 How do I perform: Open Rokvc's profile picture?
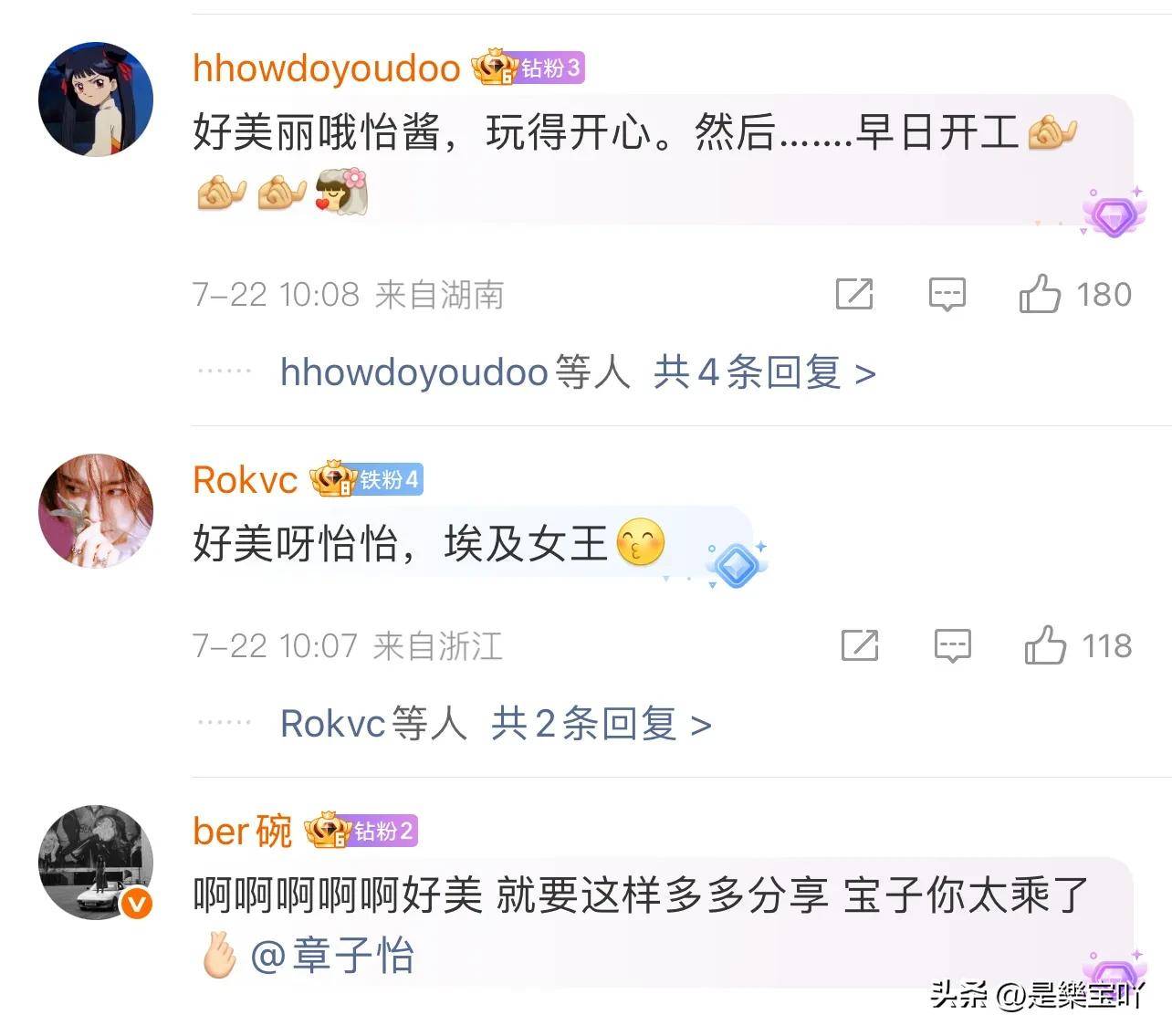[96, 511]
